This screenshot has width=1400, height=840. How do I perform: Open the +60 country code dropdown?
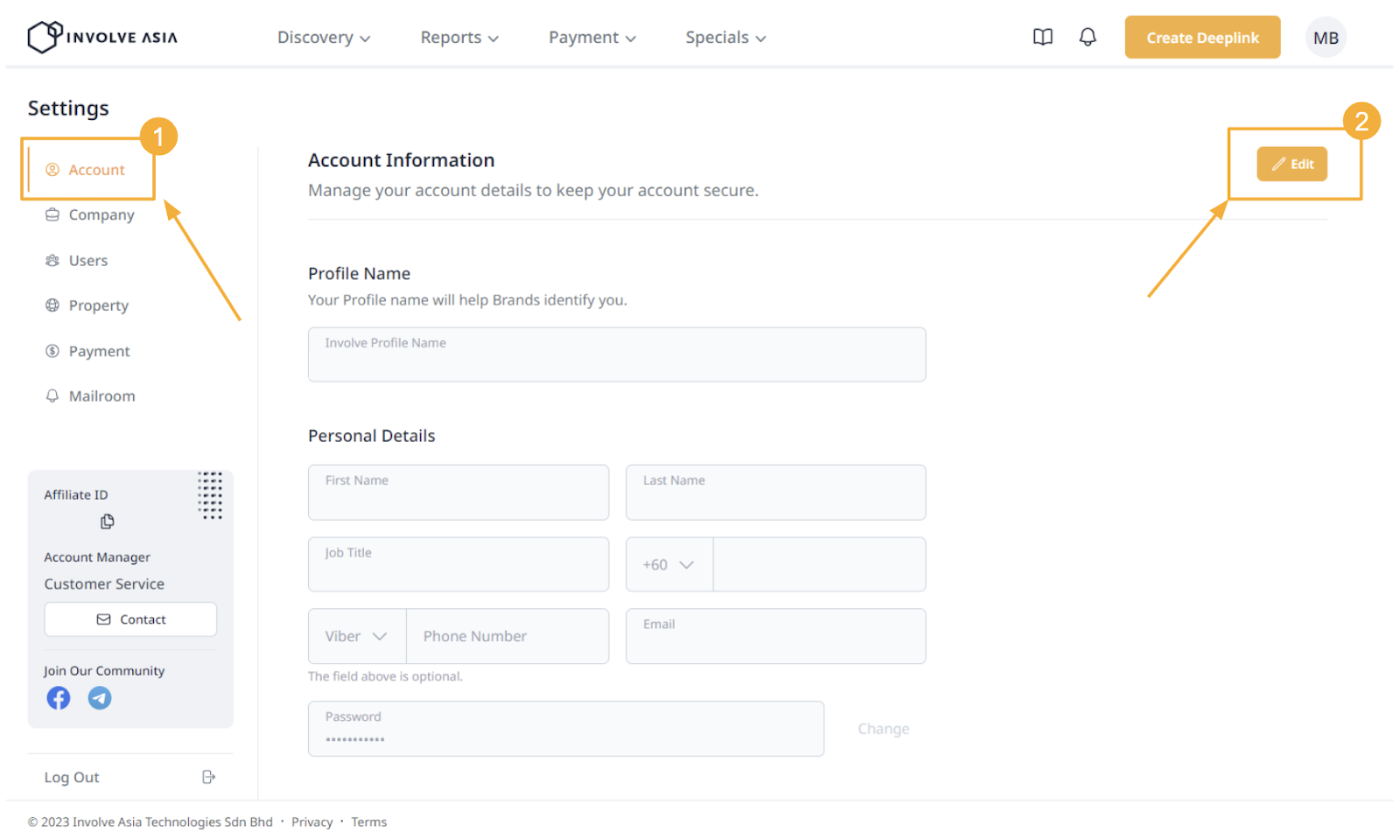(668, 564)
